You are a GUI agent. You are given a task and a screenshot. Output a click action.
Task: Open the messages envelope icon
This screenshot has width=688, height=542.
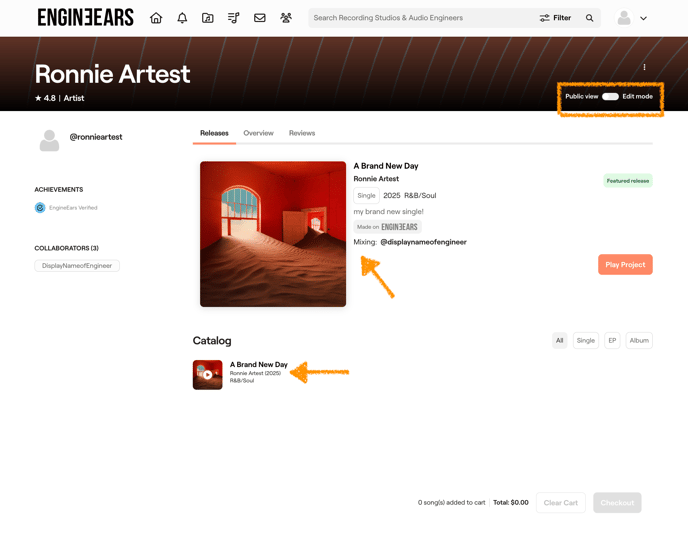(259, 18)
